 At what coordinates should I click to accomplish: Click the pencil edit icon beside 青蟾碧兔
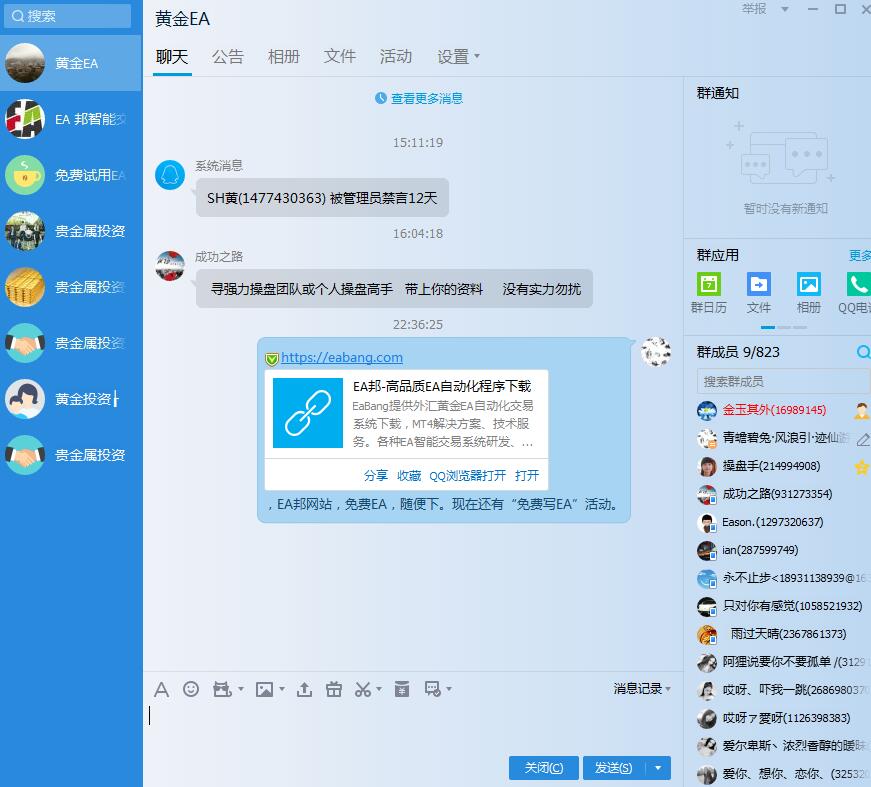(863, 439)
